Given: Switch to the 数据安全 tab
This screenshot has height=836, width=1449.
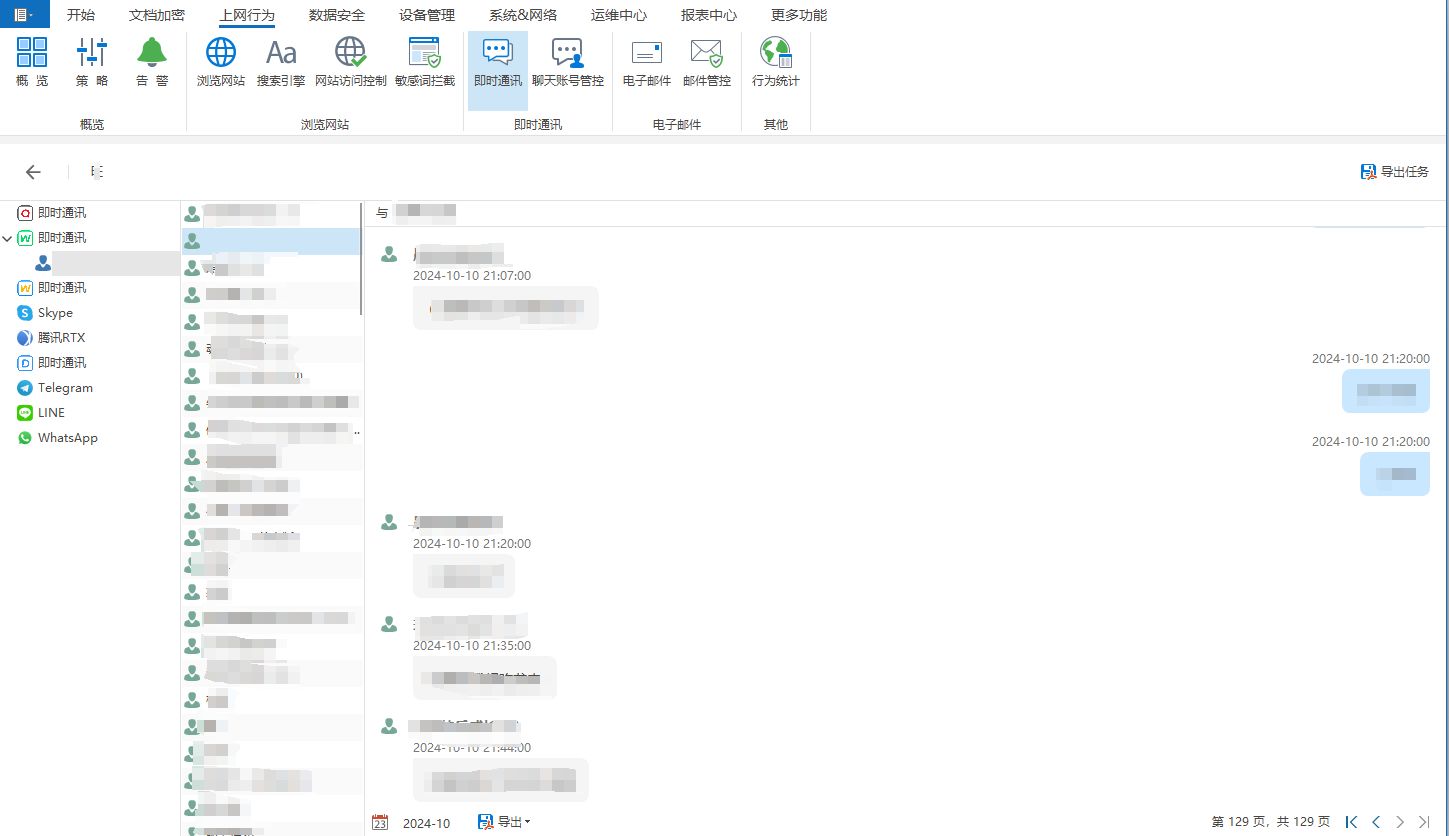Looking at the screenshot, I should pos(337,15).
